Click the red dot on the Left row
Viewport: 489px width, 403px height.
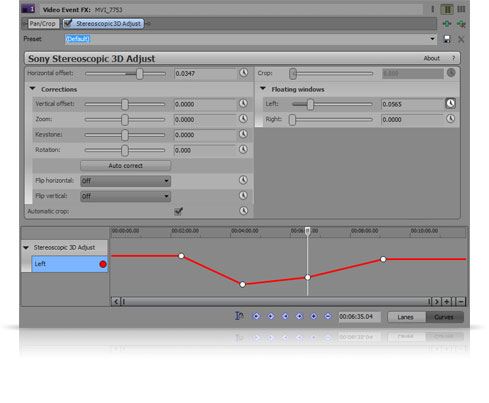[x=103, y=264]
